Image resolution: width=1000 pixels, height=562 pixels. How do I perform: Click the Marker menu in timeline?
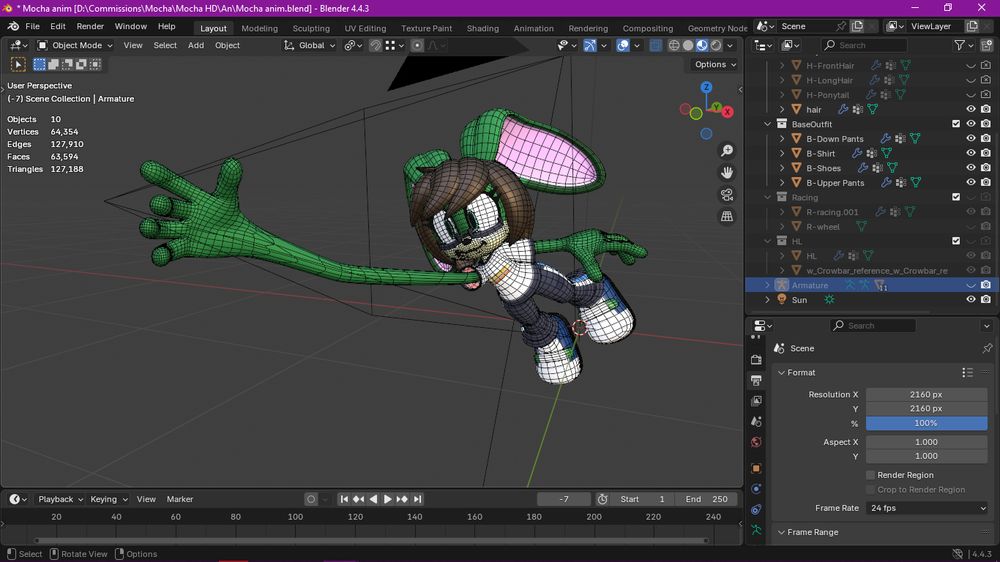[180, 499]
